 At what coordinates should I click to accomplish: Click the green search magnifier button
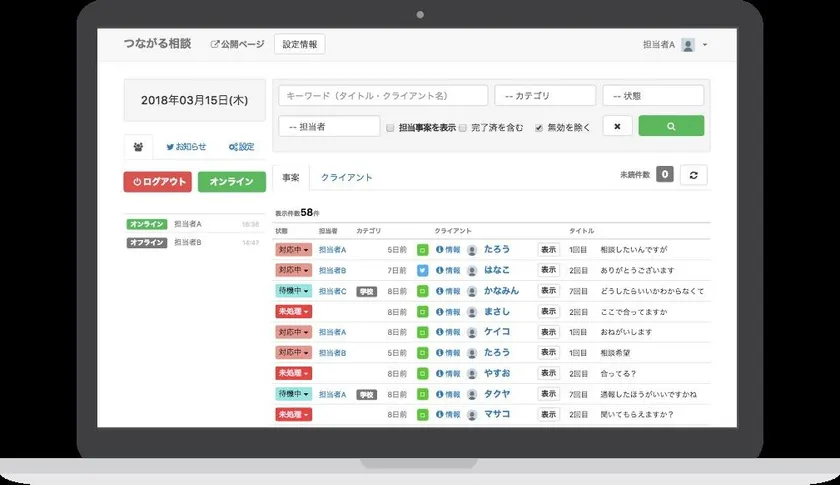(670, 126)
